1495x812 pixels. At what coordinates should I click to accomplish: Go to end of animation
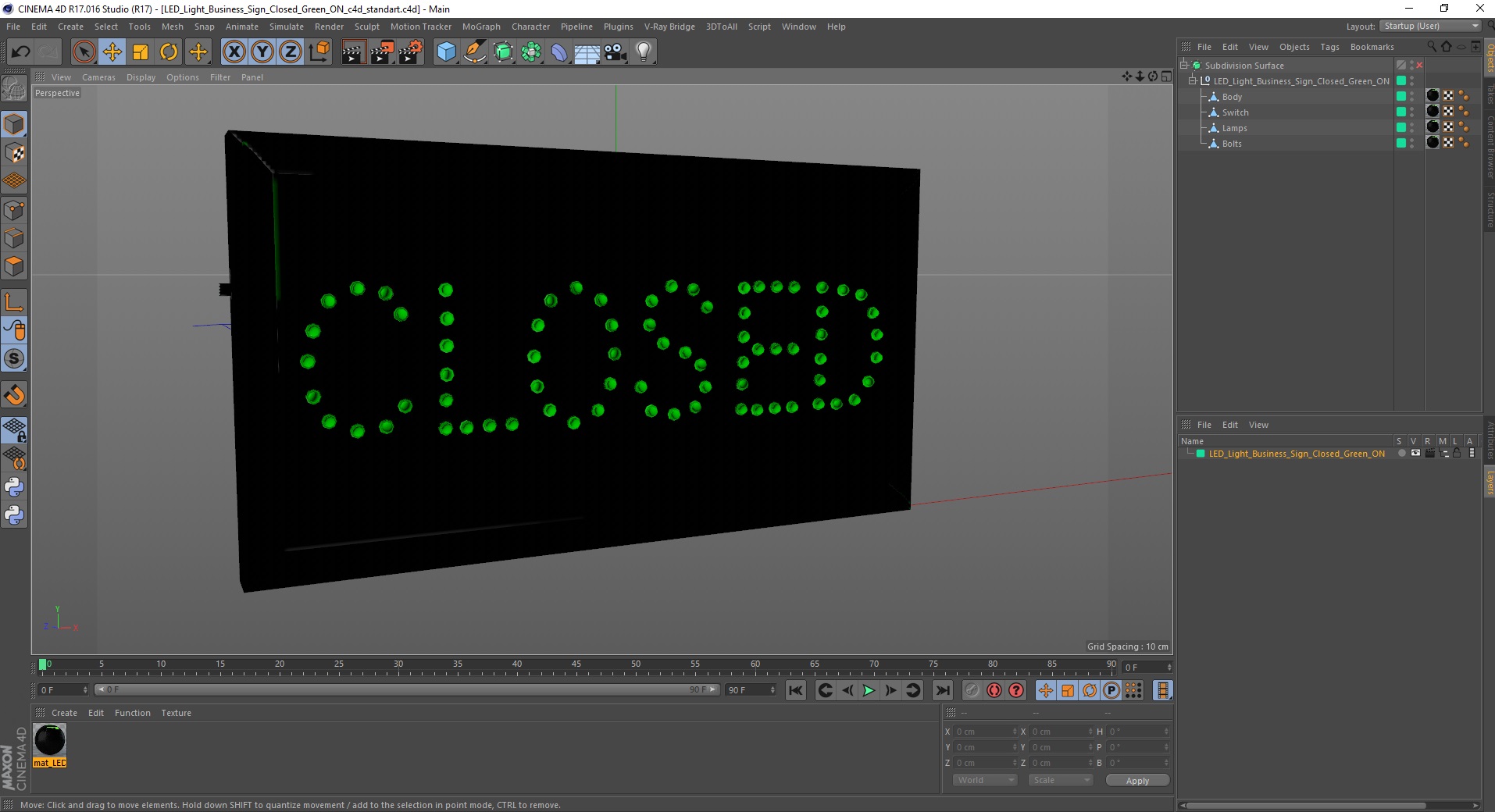(x=943, y=690)
